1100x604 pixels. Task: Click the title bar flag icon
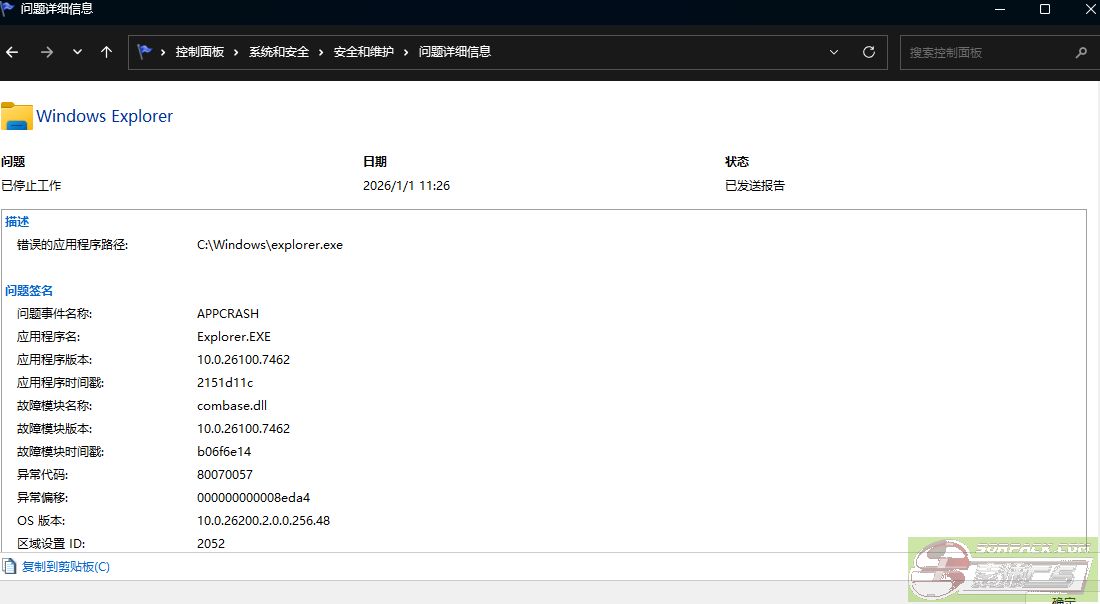tap(8, 9)
